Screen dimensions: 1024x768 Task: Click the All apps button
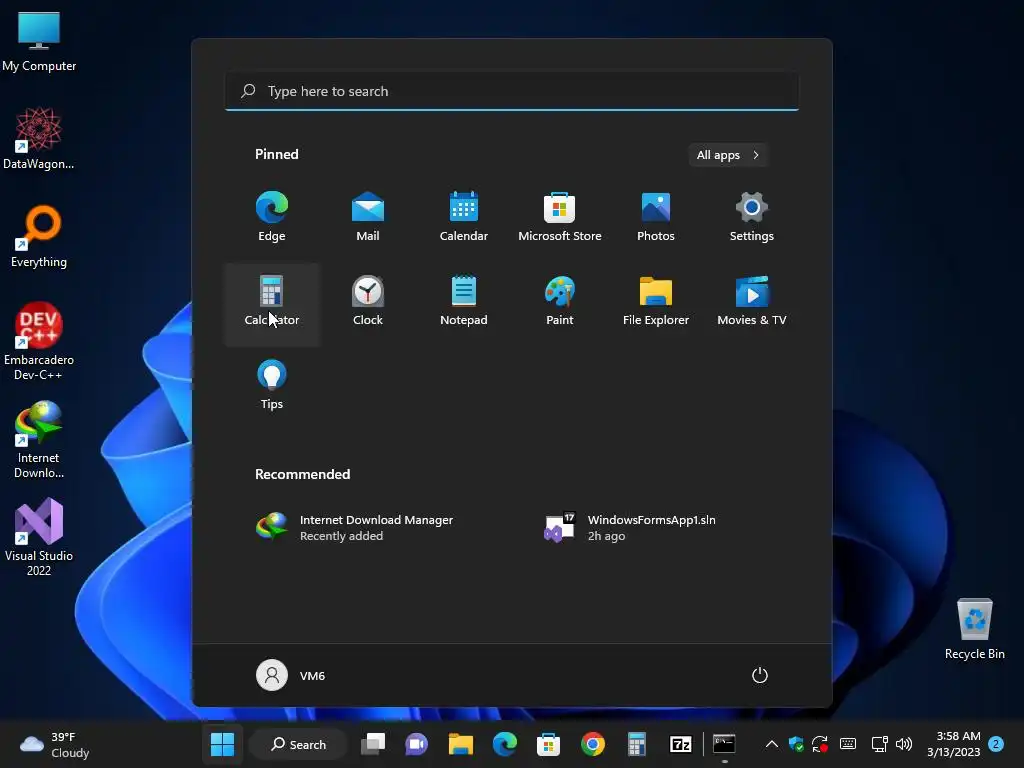click(x=728, y=155)
